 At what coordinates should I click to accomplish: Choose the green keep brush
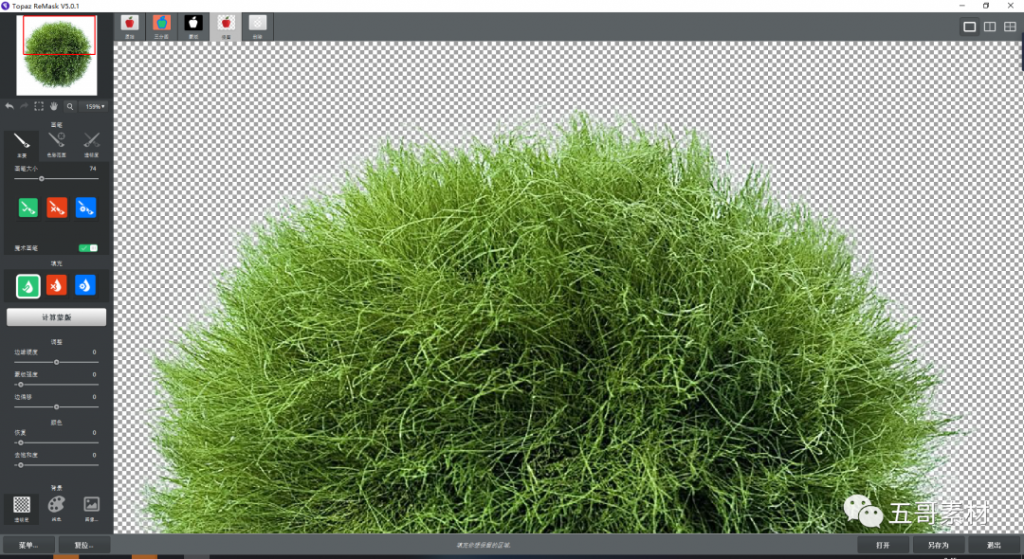click(28, 208)
